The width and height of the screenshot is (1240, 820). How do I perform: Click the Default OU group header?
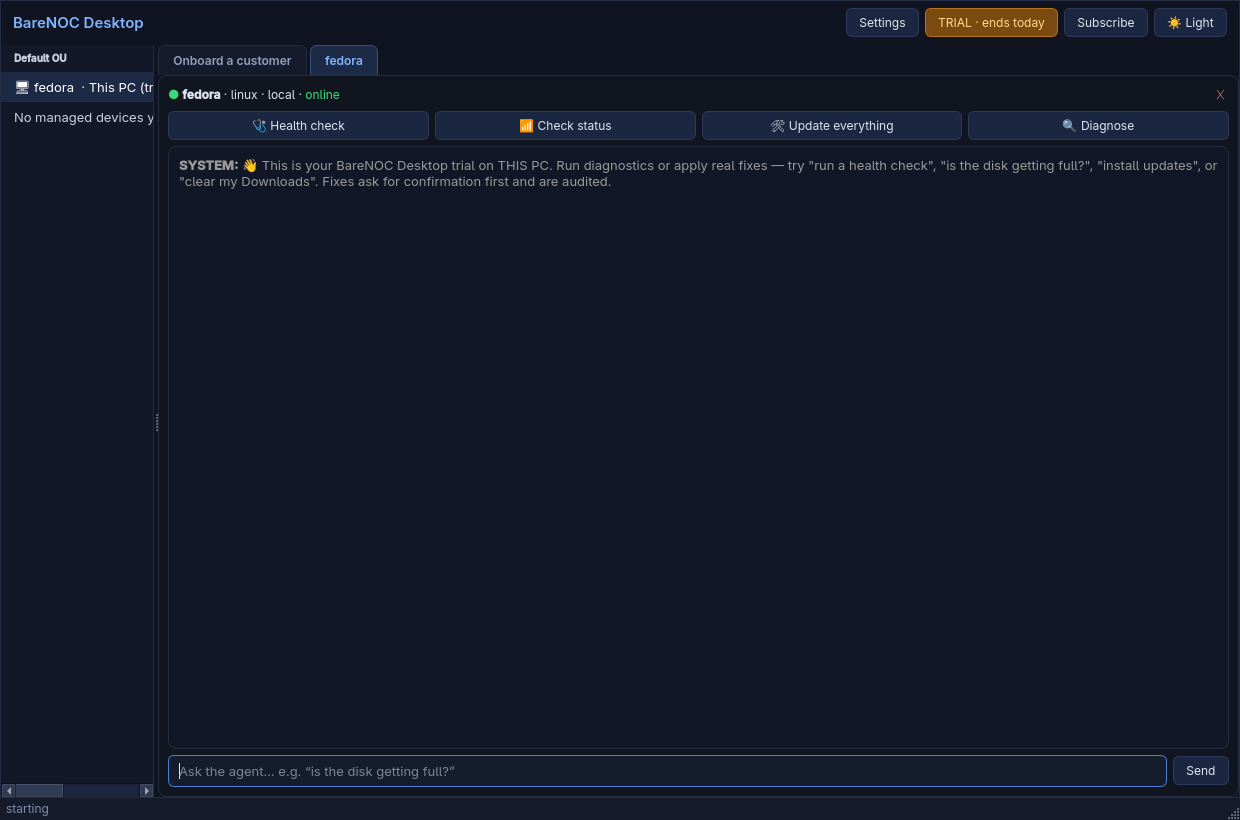click(x=40, y=58)
